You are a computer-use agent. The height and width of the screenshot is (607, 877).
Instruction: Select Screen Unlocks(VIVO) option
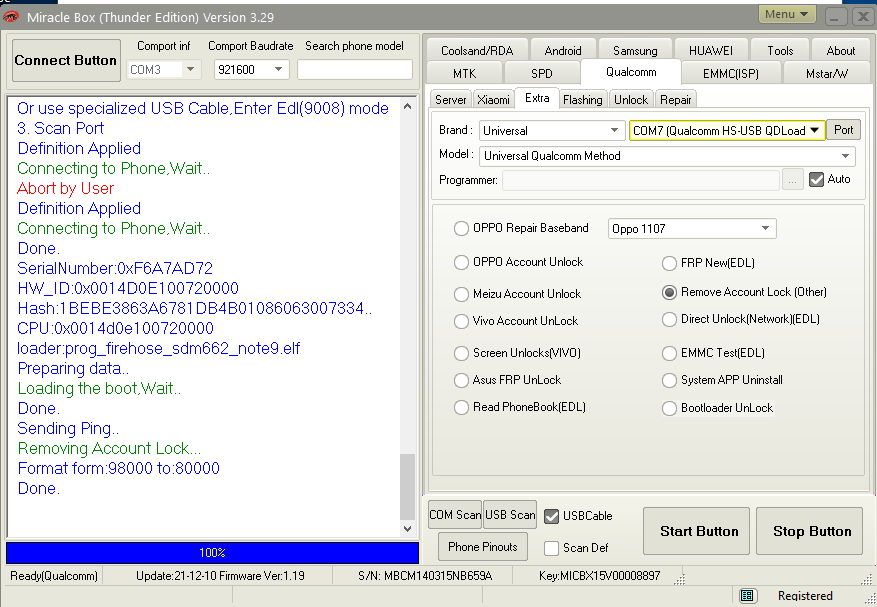pos(461,353)
